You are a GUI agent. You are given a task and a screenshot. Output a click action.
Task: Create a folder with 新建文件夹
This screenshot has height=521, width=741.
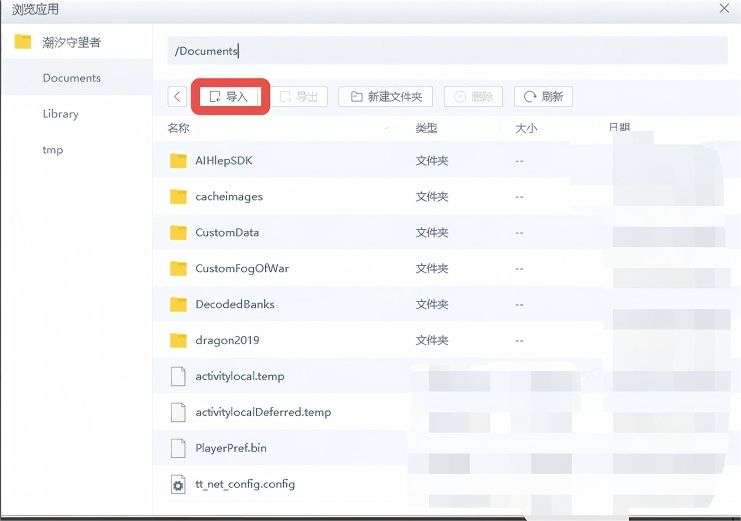coord(386,96)
